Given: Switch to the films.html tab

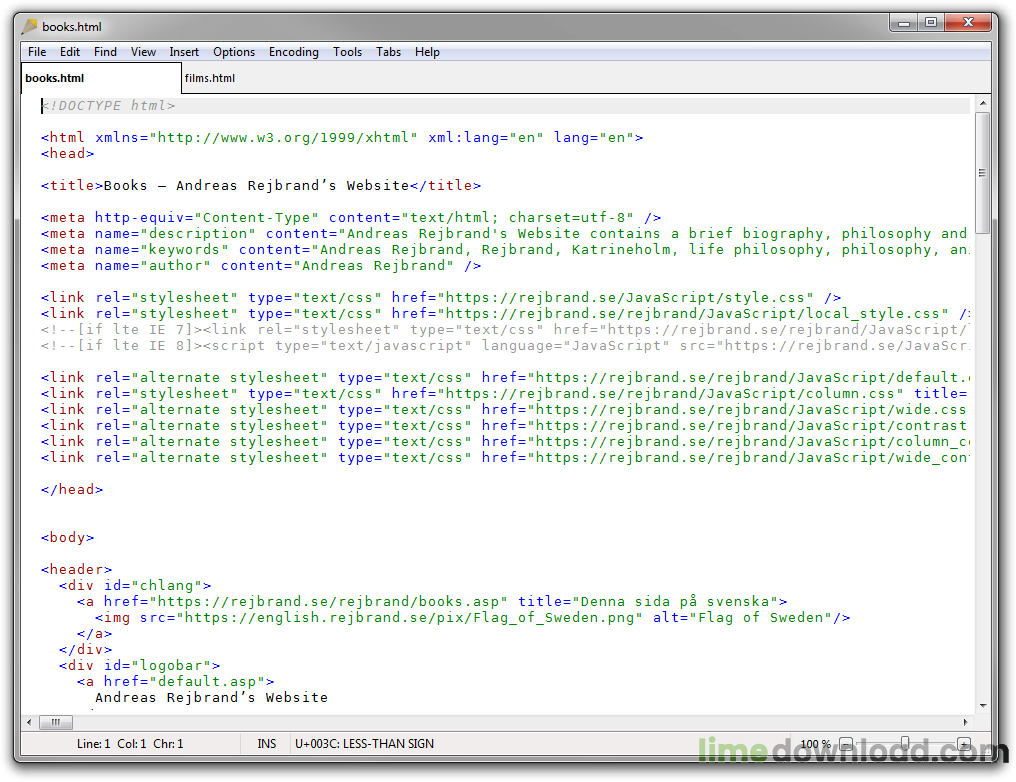Looking at the screenshot, I should 210,78.
